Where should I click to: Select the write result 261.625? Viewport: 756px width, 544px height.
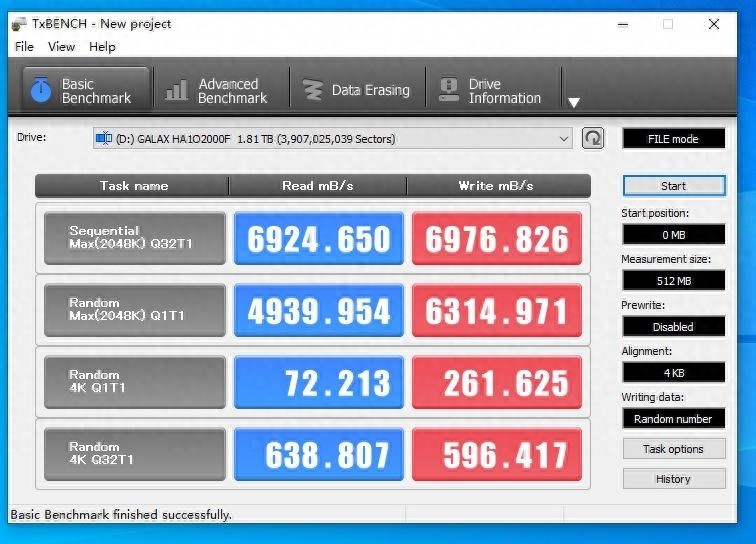(x=497, y=382)
